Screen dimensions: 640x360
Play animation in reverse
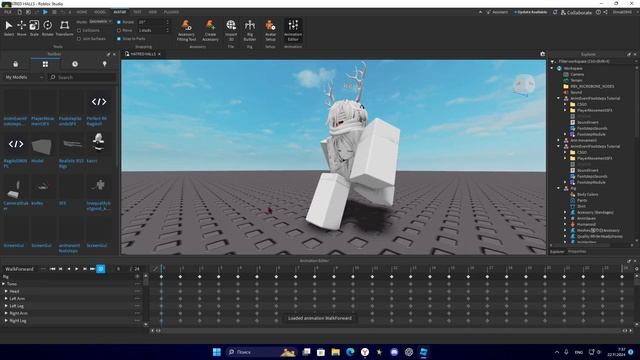[x=69, y=269]
